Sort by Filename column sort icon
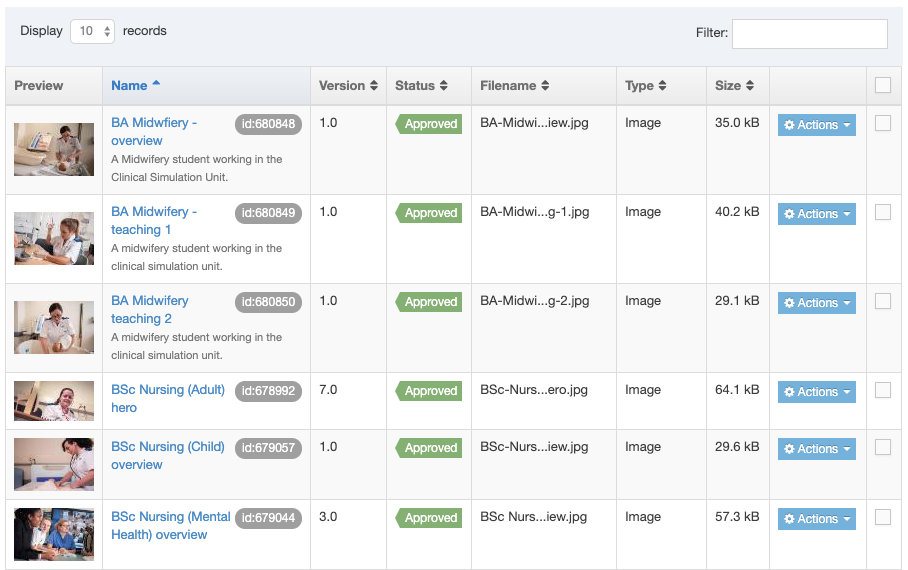The width and height of the screenshot is (908, 570). 545,86
